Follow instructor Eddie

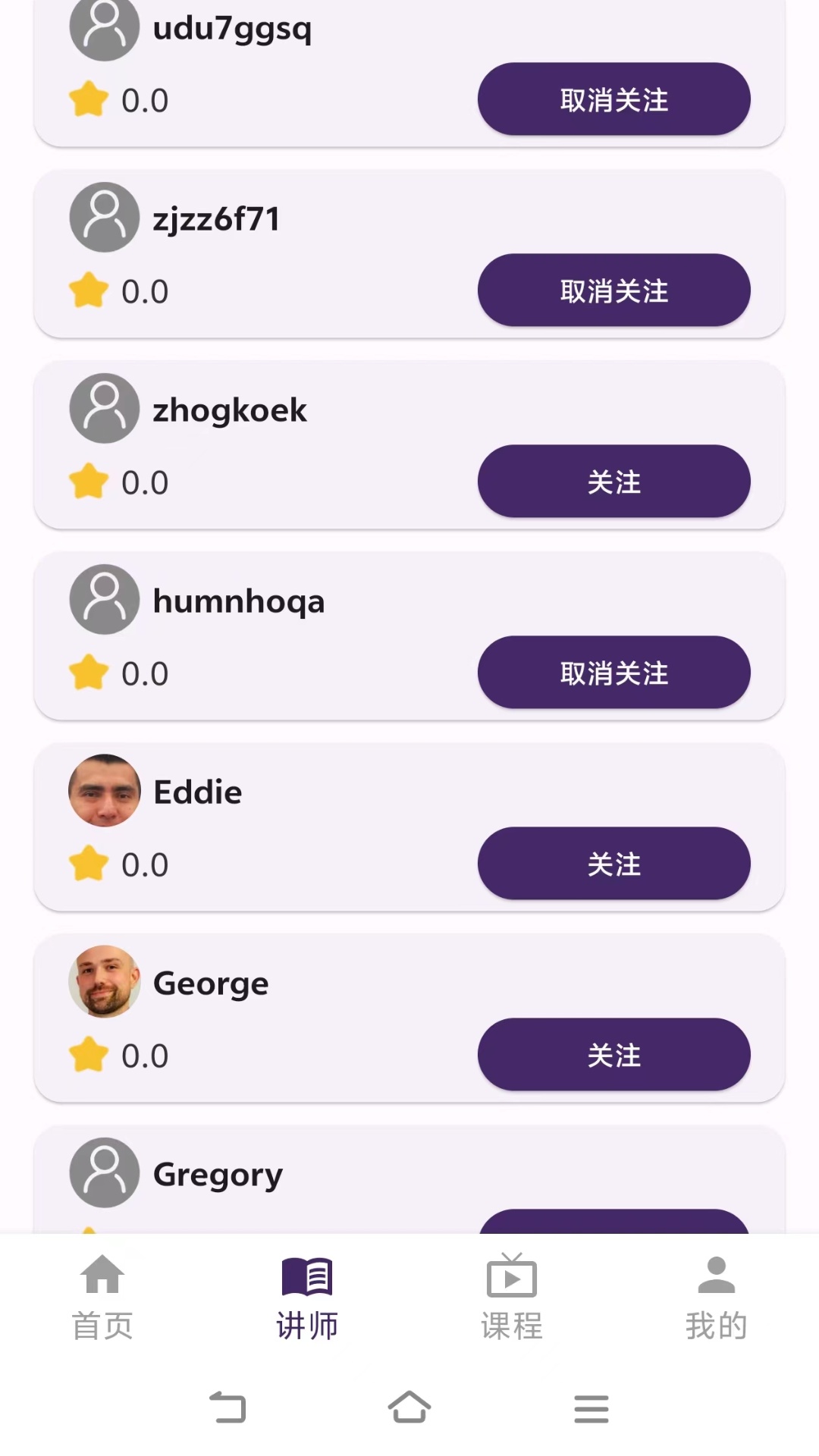pos(613,864)
